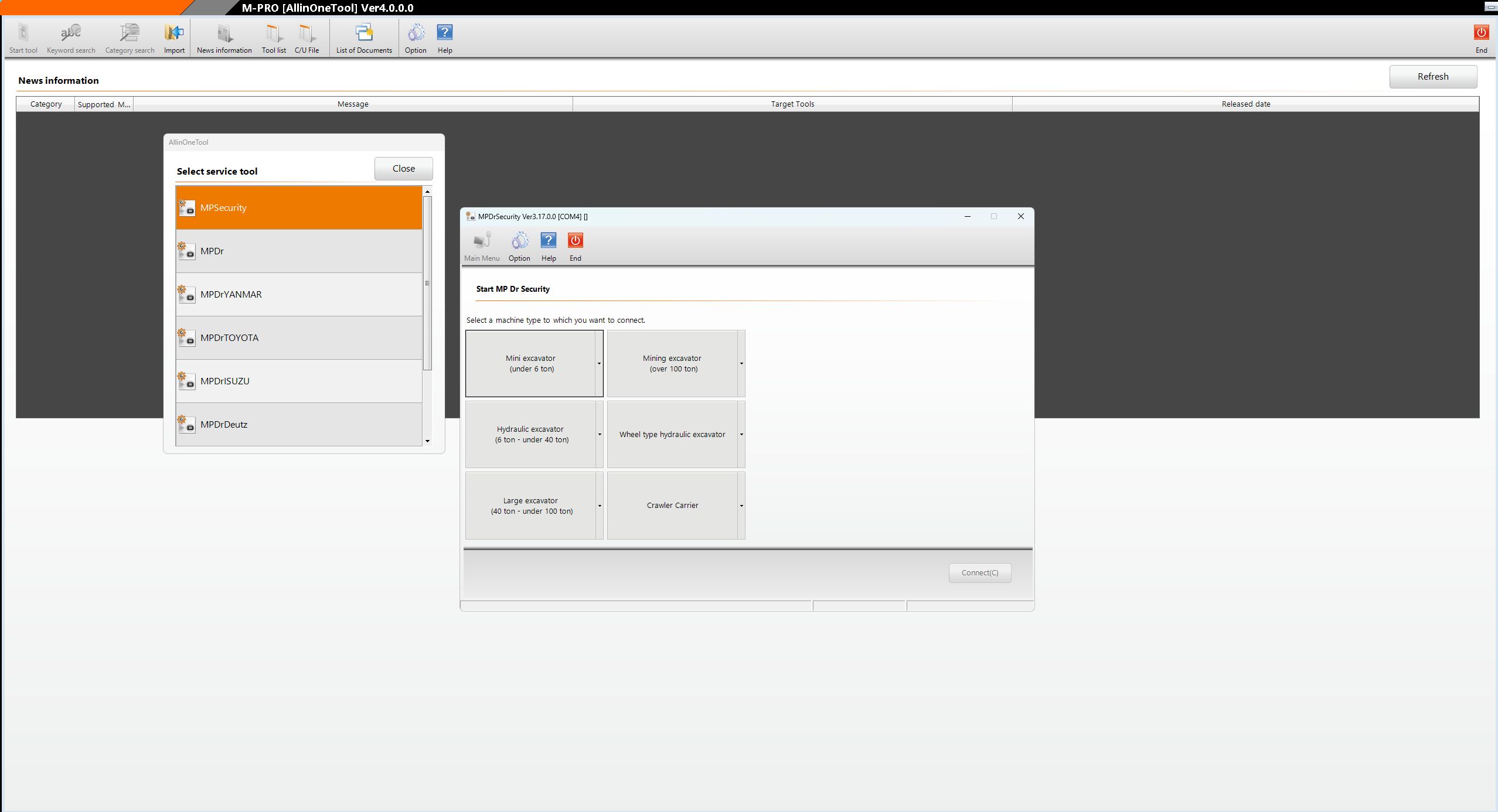The width and height of the screenshot is (1498, 812).
Task: Close the Select service tool dialog
Action: point(403,169)
